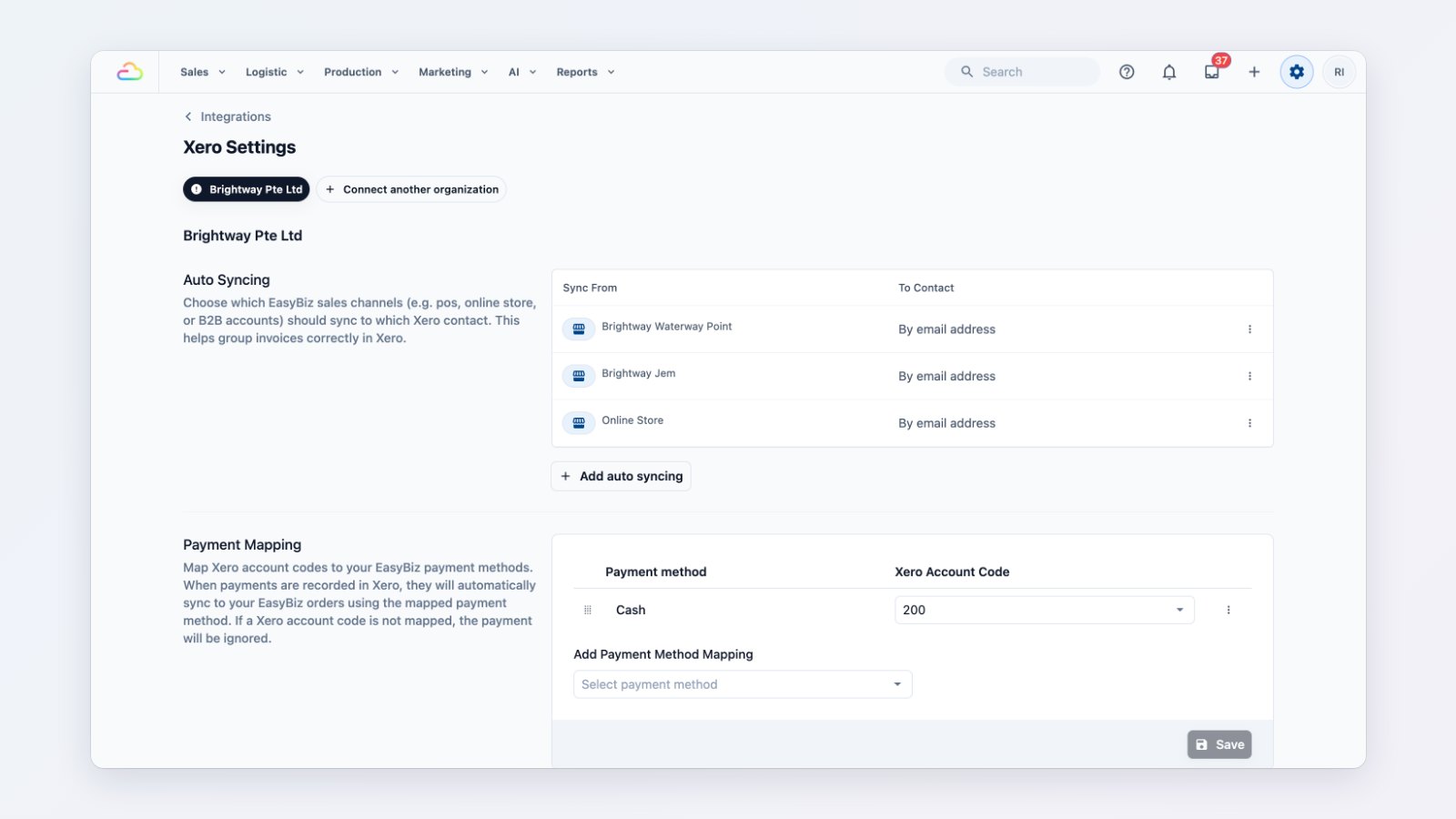This screenshot has height=819, width=1456.
Task: Open options menu for Brightway Waterway Point row
Action: point(1249,329)
